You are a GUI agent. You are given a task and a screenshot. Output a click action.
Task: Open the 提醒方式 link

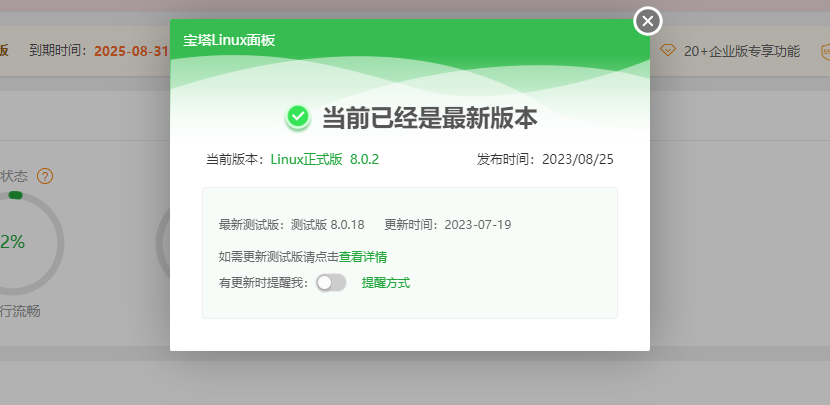click(386, 283)
